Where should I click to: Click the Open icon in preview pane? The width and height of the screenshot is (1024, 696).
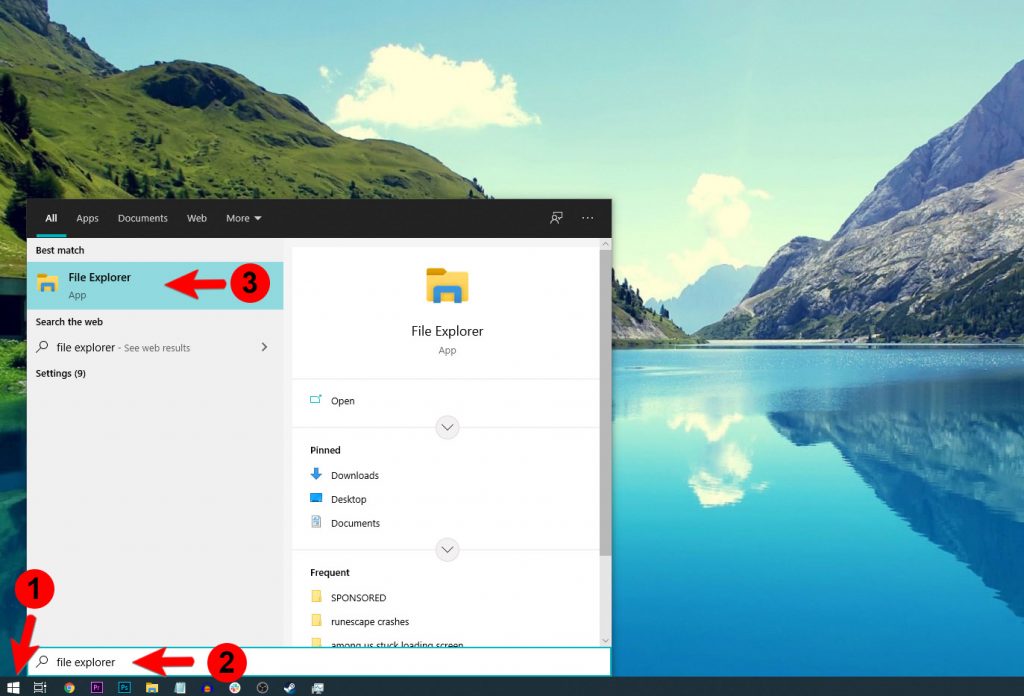click(316, 400)
